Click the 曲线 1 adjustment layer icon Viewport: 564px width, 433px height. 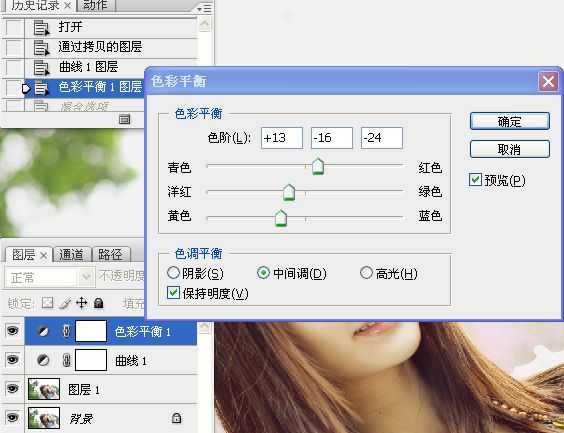(x=43, y=360)
